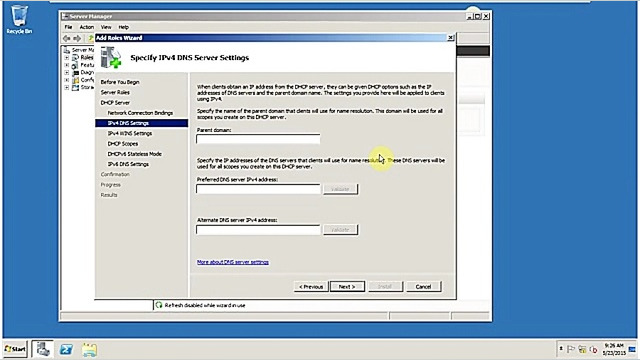Screen dimensions: 640x360
Task: Open the Action menu
Action: (x=86, y=27)
